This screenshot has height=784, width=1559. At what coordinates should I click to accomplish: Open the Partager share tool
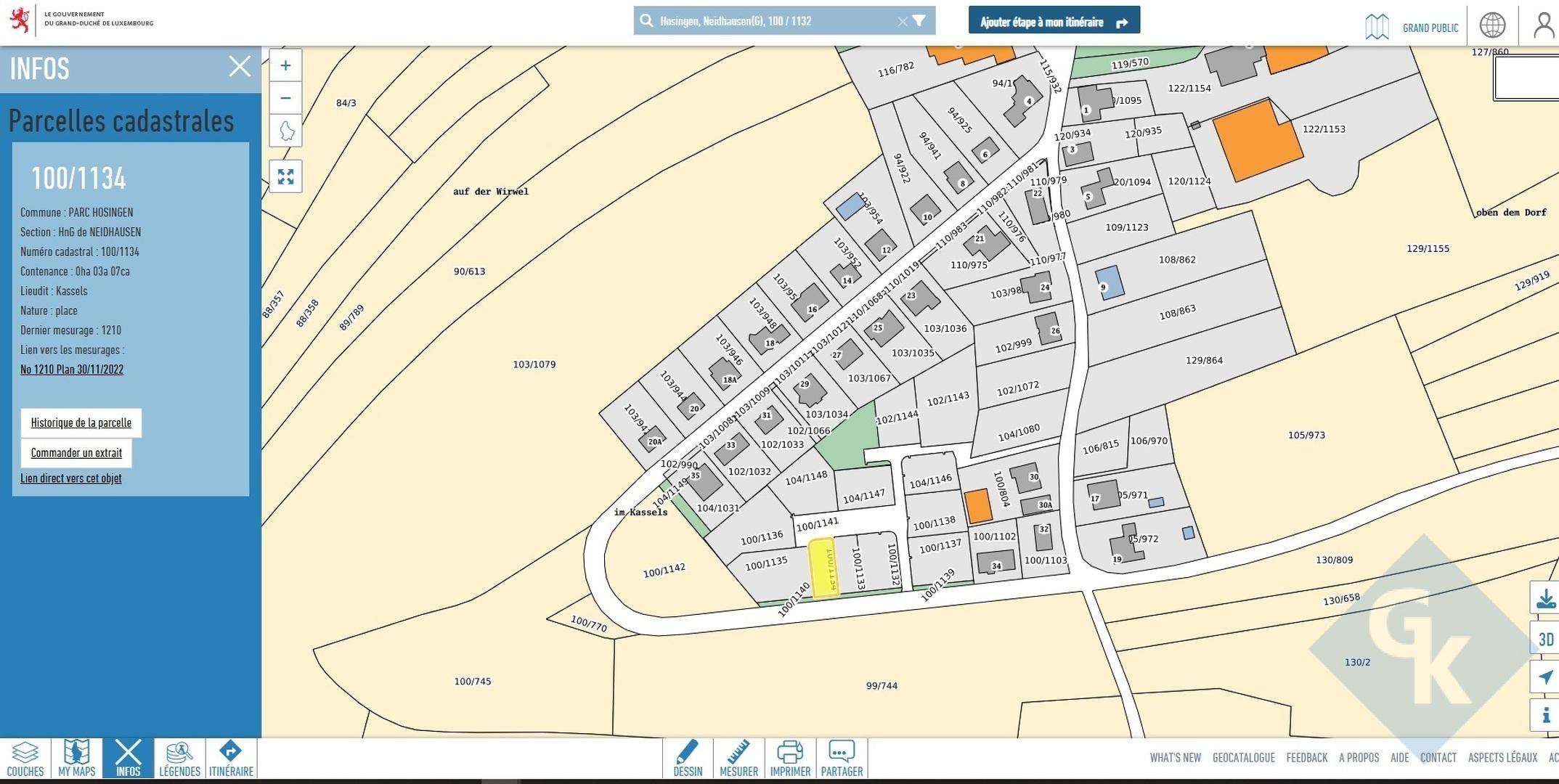(x=842, y=759)
